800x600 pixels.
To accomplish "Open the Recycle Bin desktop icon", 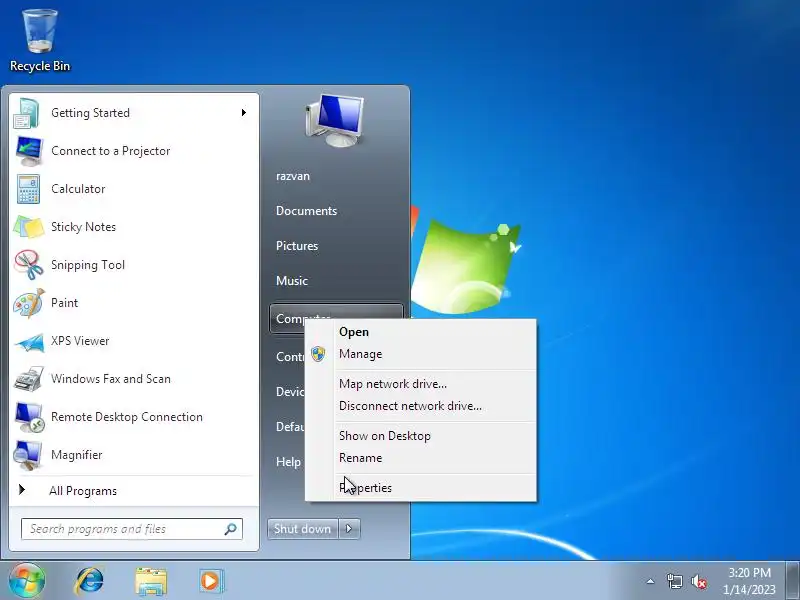I will pyautogui.click(x=40, y=41).
